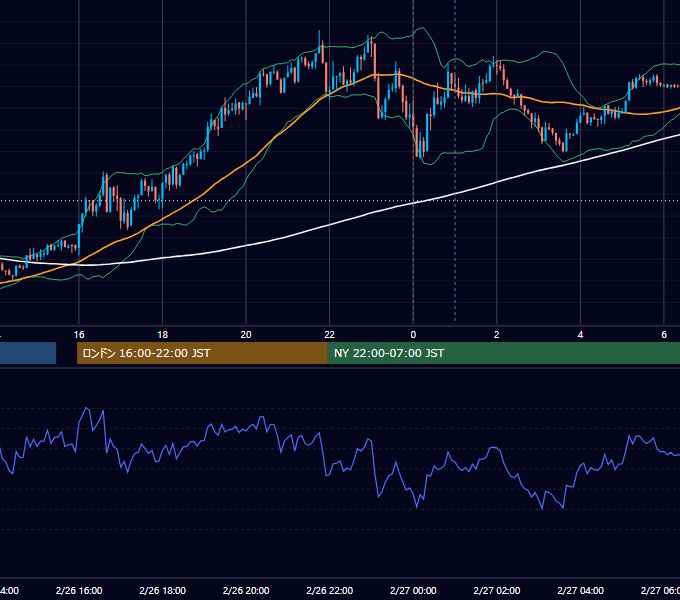Click the 2/27 00:00 date label
The height and width of the screenshot is (600, 680).
click(x=413, y=591)
